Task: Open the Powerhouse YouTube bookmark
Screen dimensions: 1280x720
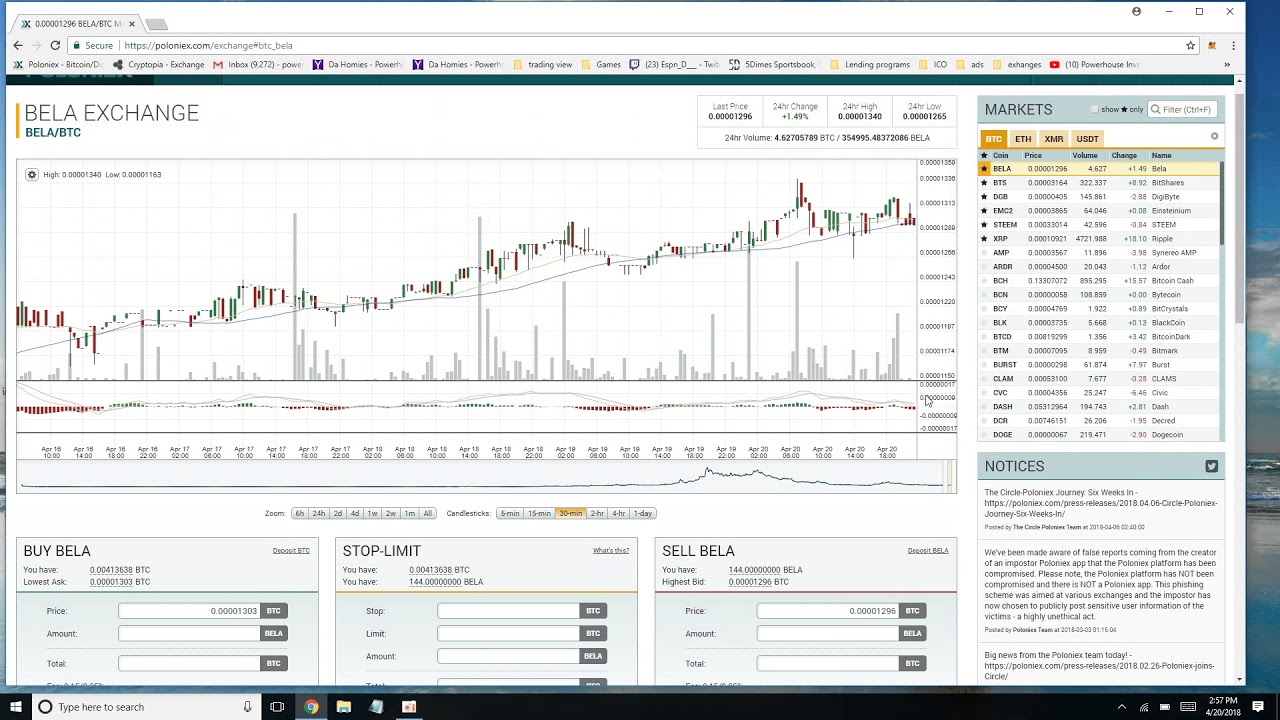Action: pos(1095,64)
